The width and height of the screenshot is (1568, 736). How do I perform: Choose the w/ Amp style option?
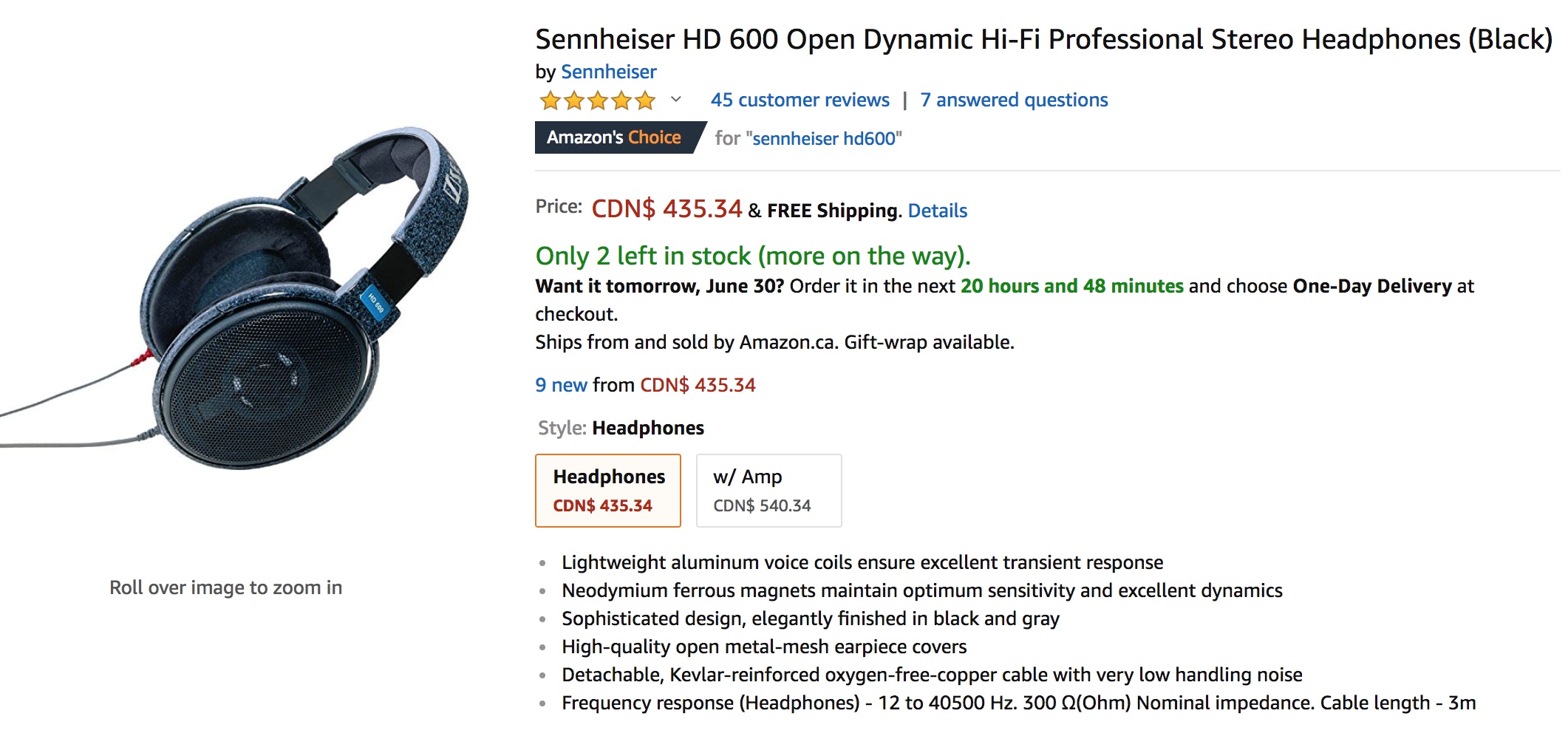[768, 491]
